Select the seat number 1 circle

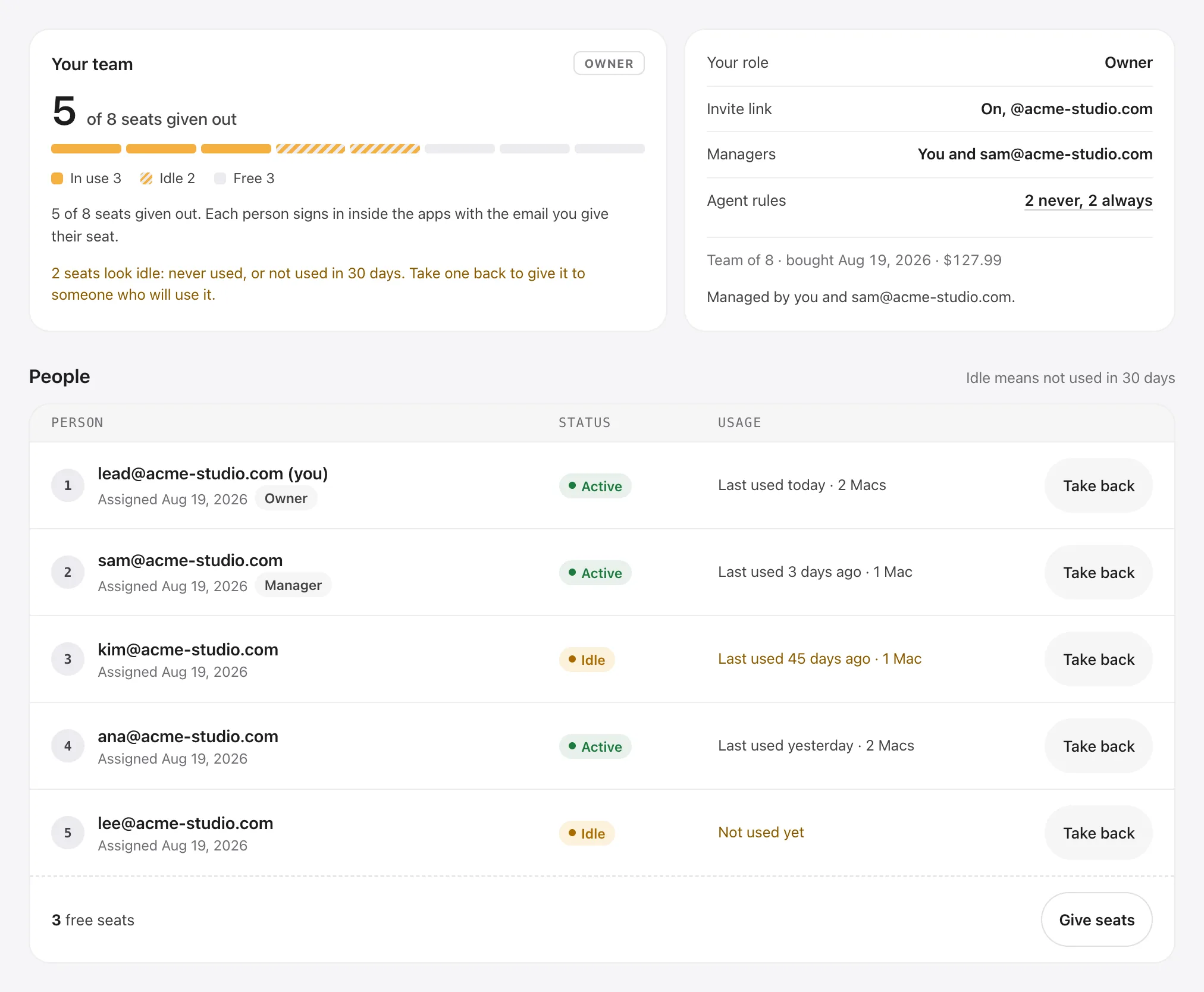pyautogui.click(x=68, y=485)
